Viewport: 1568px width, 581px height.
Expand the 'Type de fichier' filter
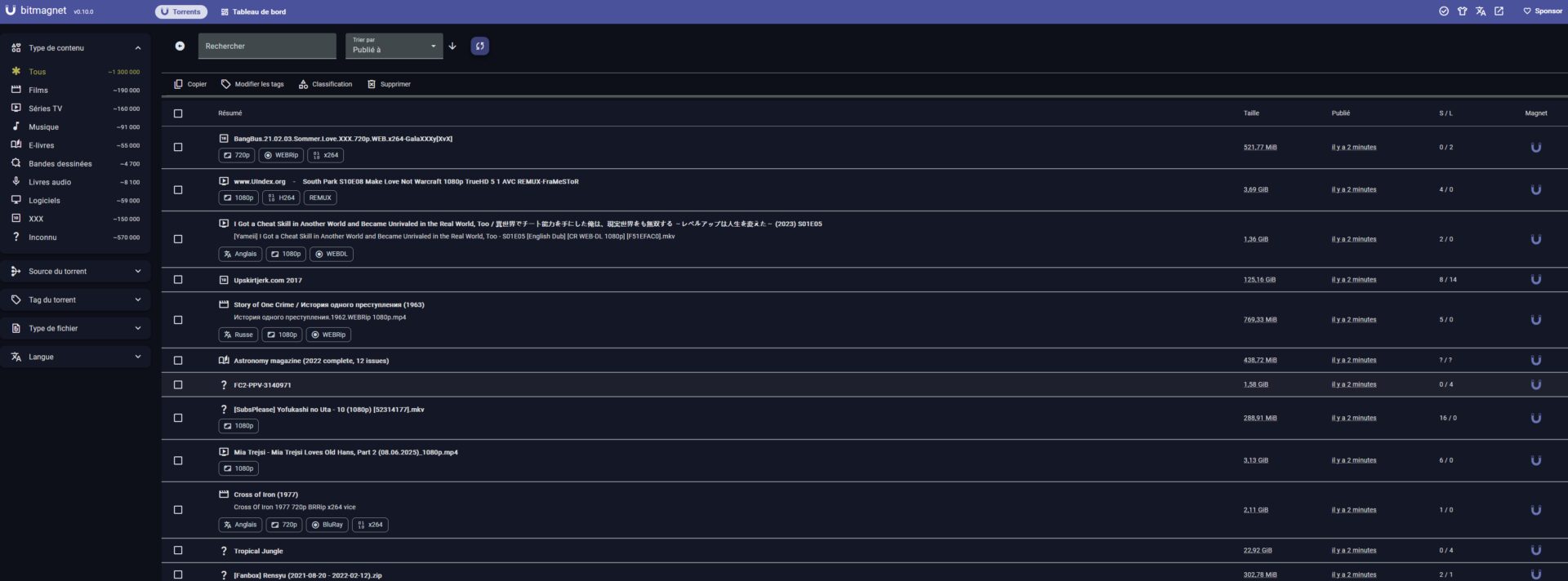pos(76,329)
